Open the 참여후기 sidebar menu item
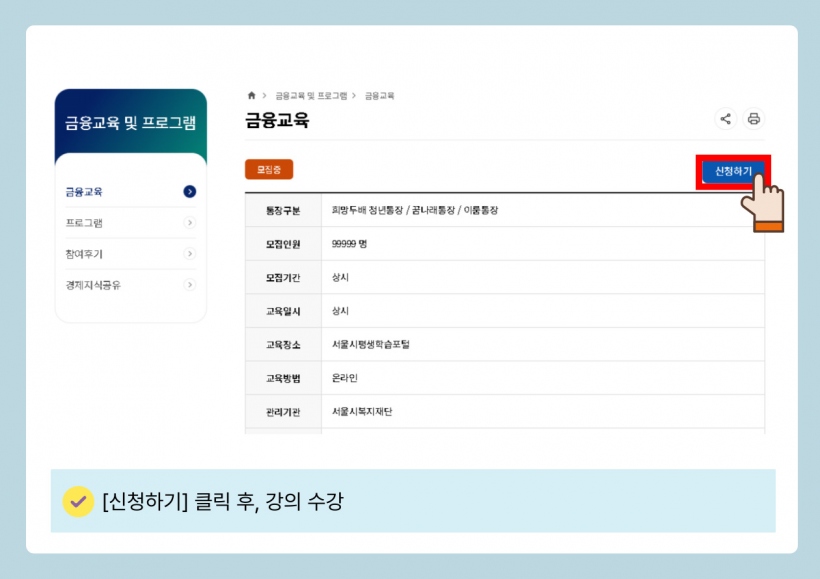 point(85,254)
